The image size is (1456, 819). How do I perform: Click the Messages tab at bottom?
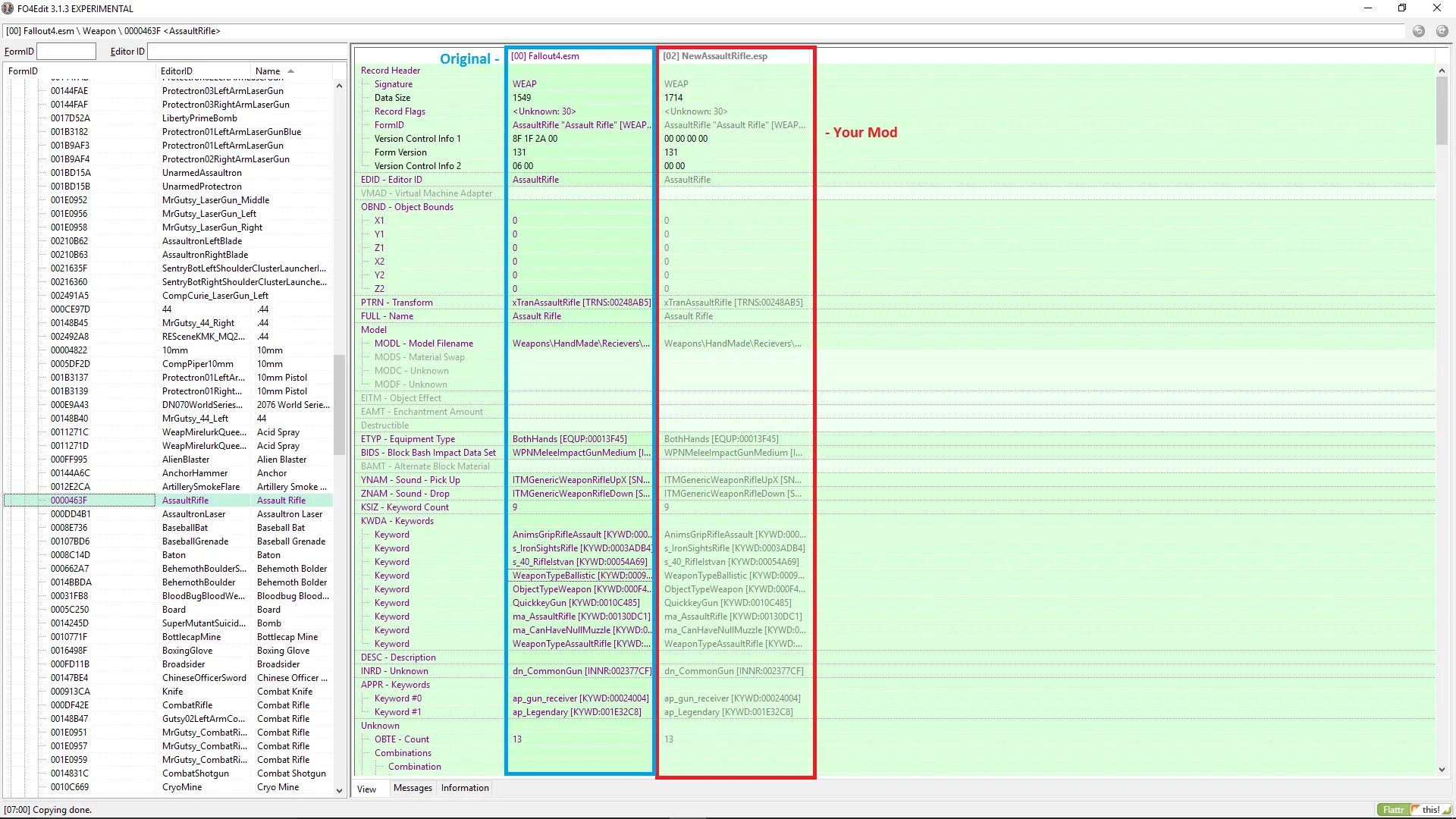pyautogui.click(x=411, y=788)
